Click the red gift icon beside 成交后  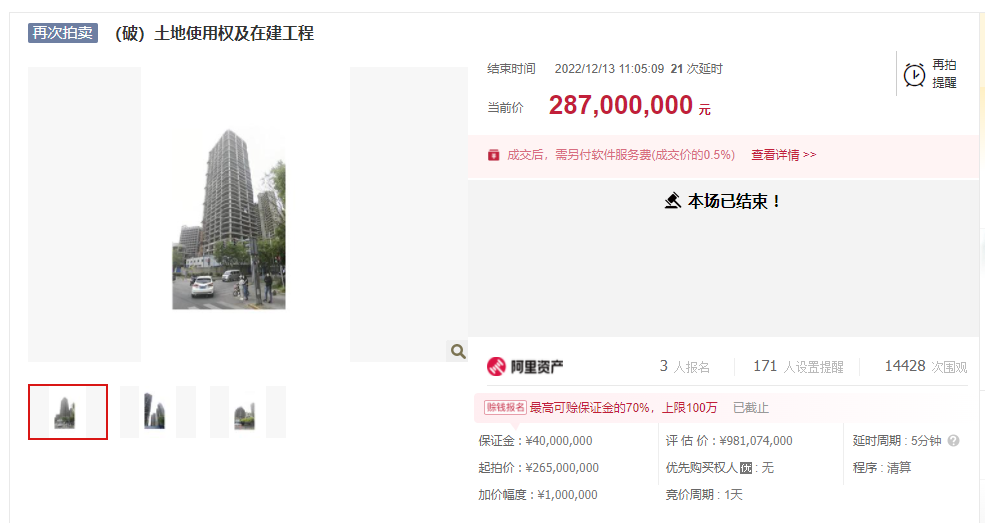click(493, 155)
